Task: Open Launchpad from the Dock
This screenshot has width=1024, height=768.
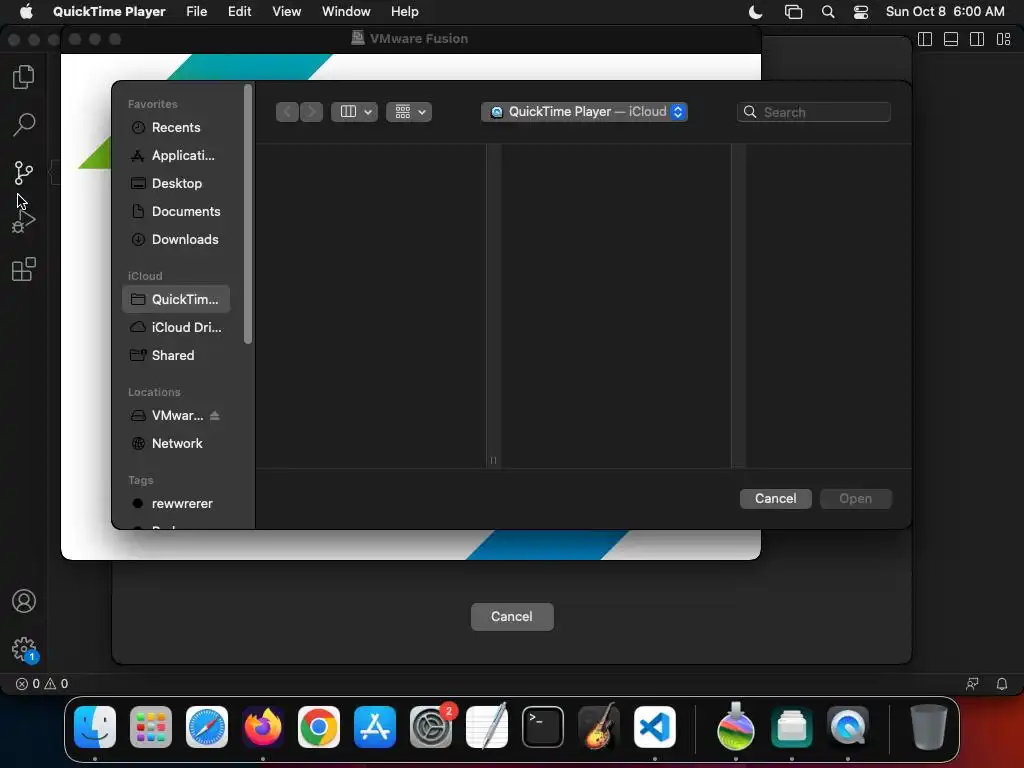Action: coord(151,727)
